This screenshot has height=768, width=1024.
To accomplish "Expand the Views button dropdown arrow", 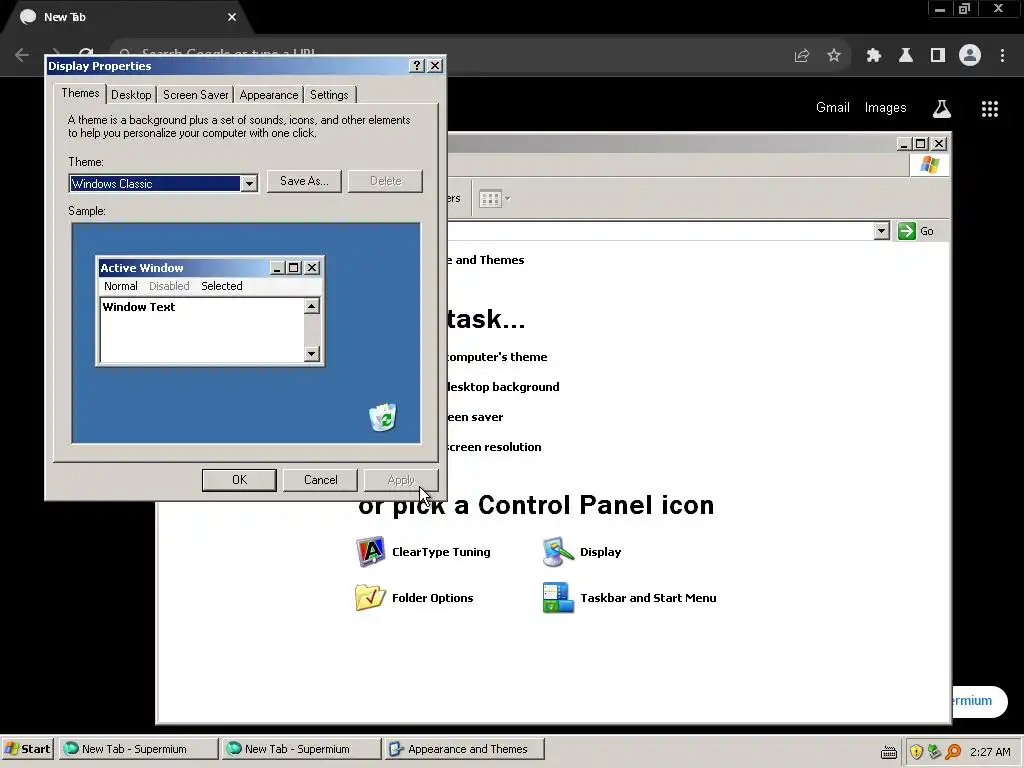I will pos(507,199).
